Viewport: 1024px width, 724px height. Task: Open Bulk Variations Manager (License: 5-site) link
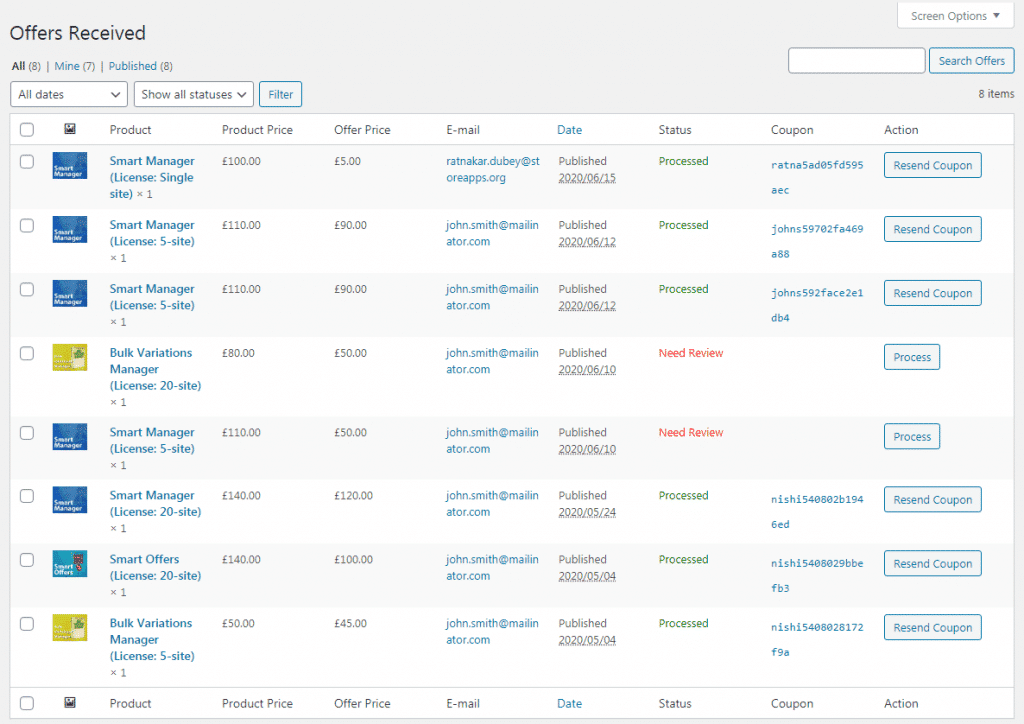point(152,639)
